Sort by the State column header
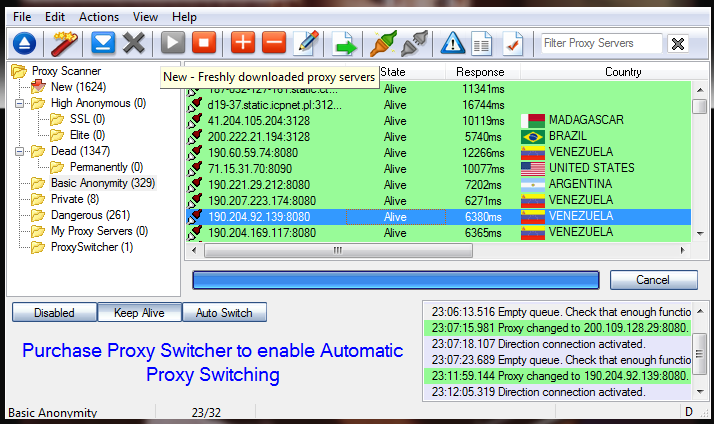 click(x=393, y=72)
